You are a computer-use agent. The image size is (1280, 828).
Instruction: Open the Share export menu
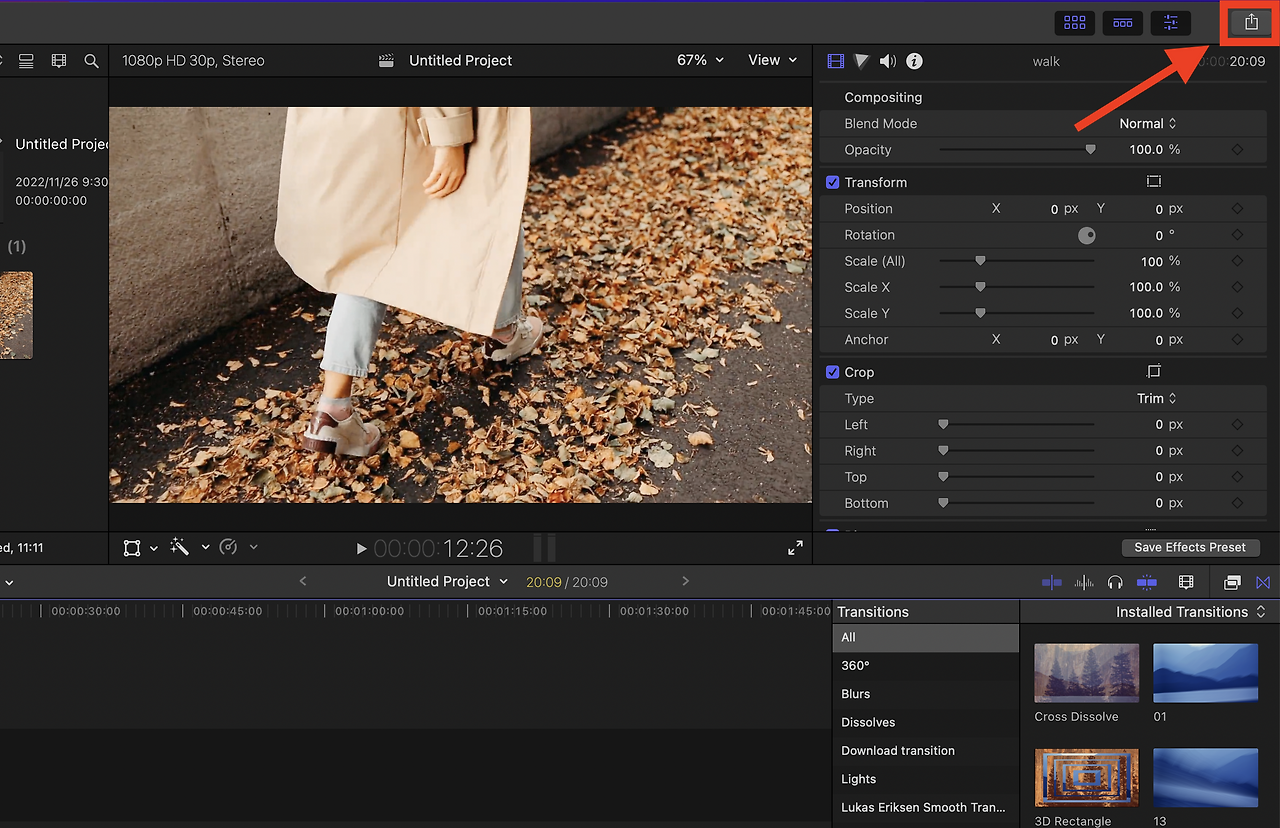point(1249,22)
